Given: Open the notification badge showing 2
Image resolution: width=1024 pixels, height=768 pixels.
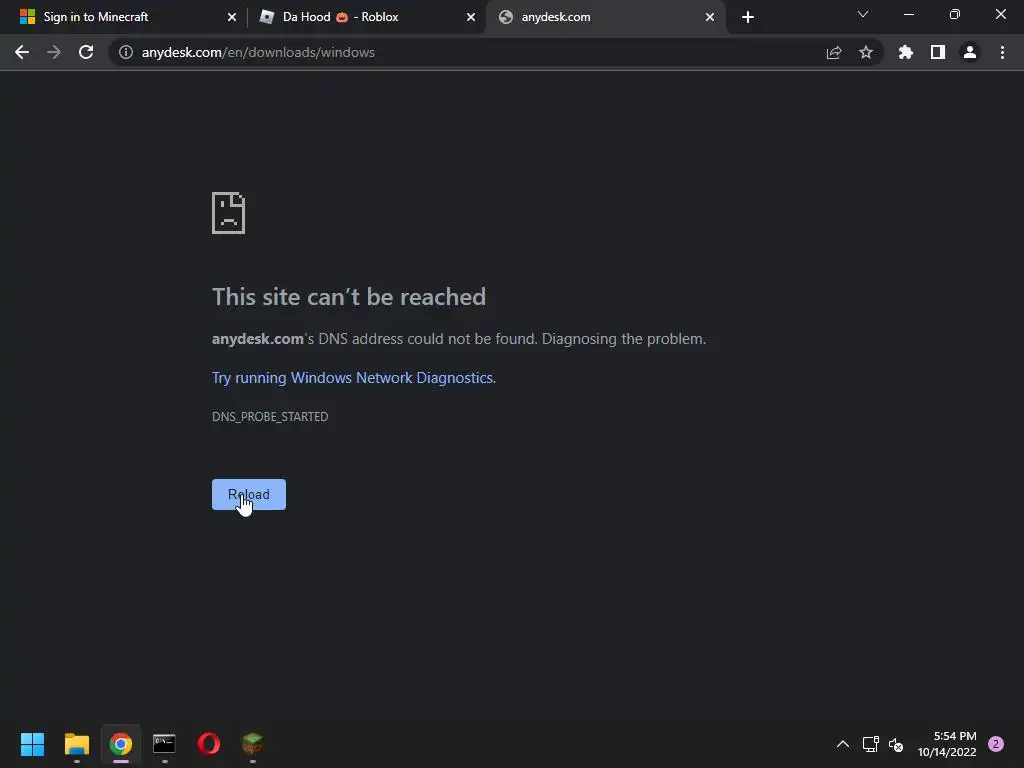Looking at the screenshot, I should (996, 744).
